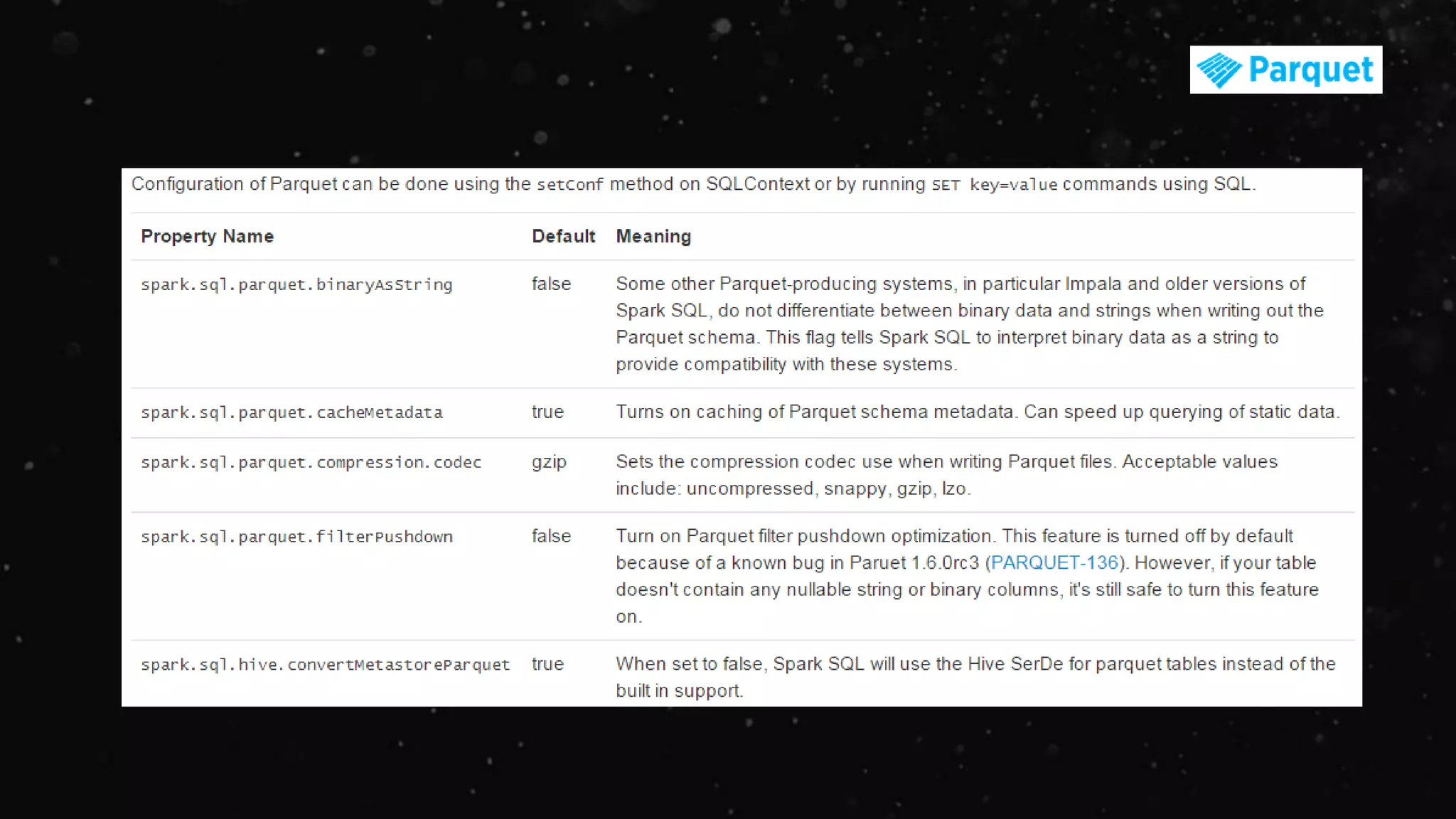Click the caching Parquet schema metadata description
Screen dimensions: 1456x819
pyautogui.click(x=978, y=412)
